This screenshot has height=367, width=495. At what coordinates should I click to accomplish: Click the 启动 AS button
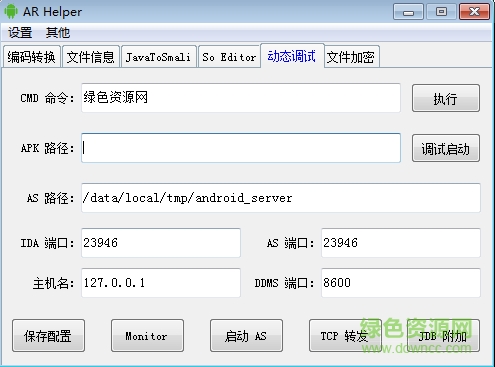[x=246, y=336]
